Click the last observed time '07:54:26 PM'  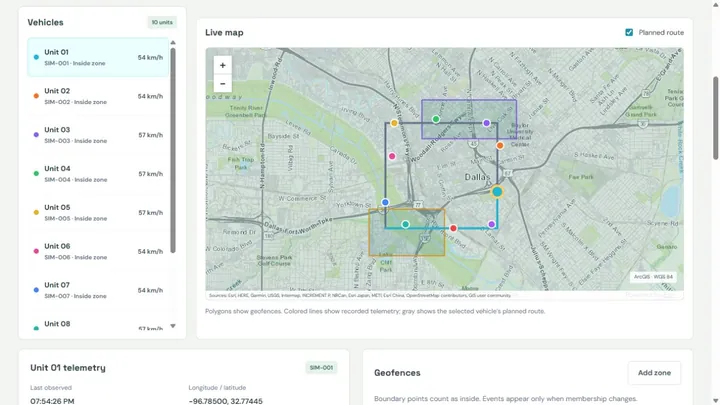pyautogui.click(x=52, y=401)
